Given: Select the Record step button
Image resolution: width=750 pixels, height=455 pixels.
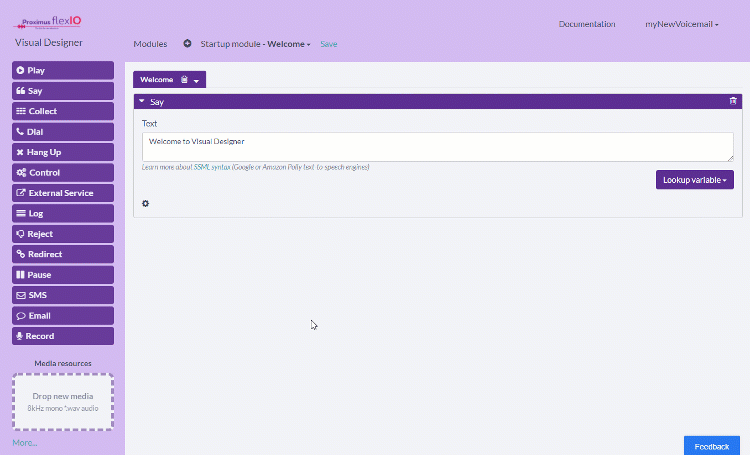Looking at the screenshot, I should coord(63,336).
